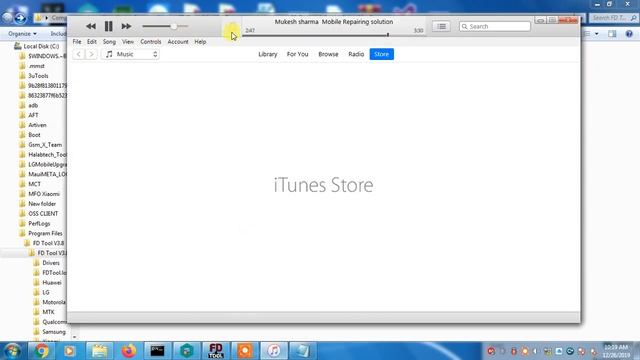640x360 pixels.
Task: Select the MFO Xiaomi folder
Action: coord(44,194)
